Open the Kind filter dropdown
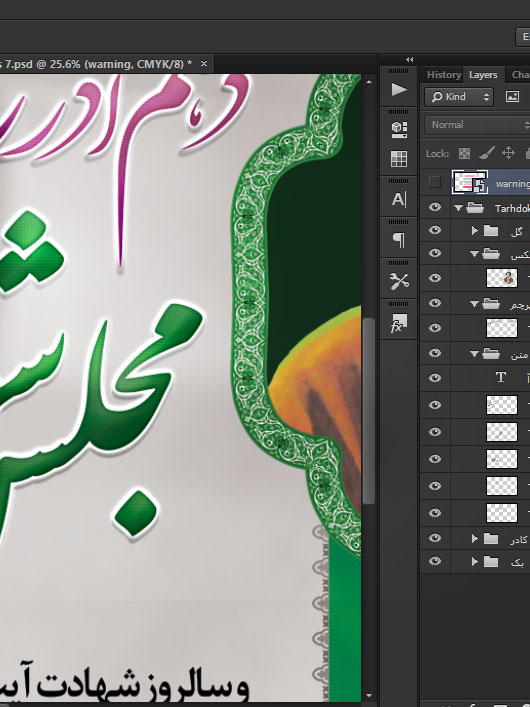The image size is (530, 707). coord(459,96)
